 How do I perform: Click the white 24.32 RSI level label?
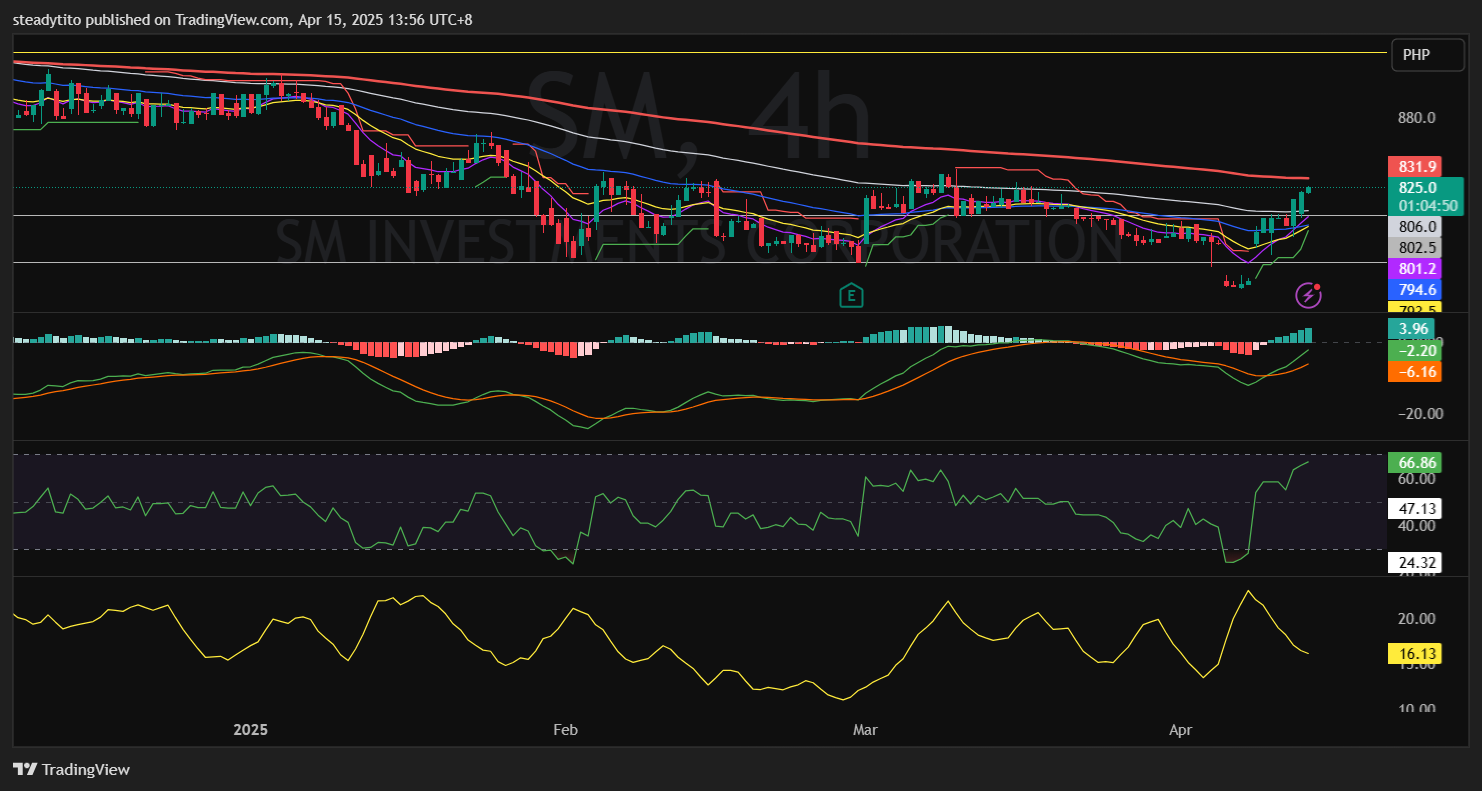(x=1417, y=563)
